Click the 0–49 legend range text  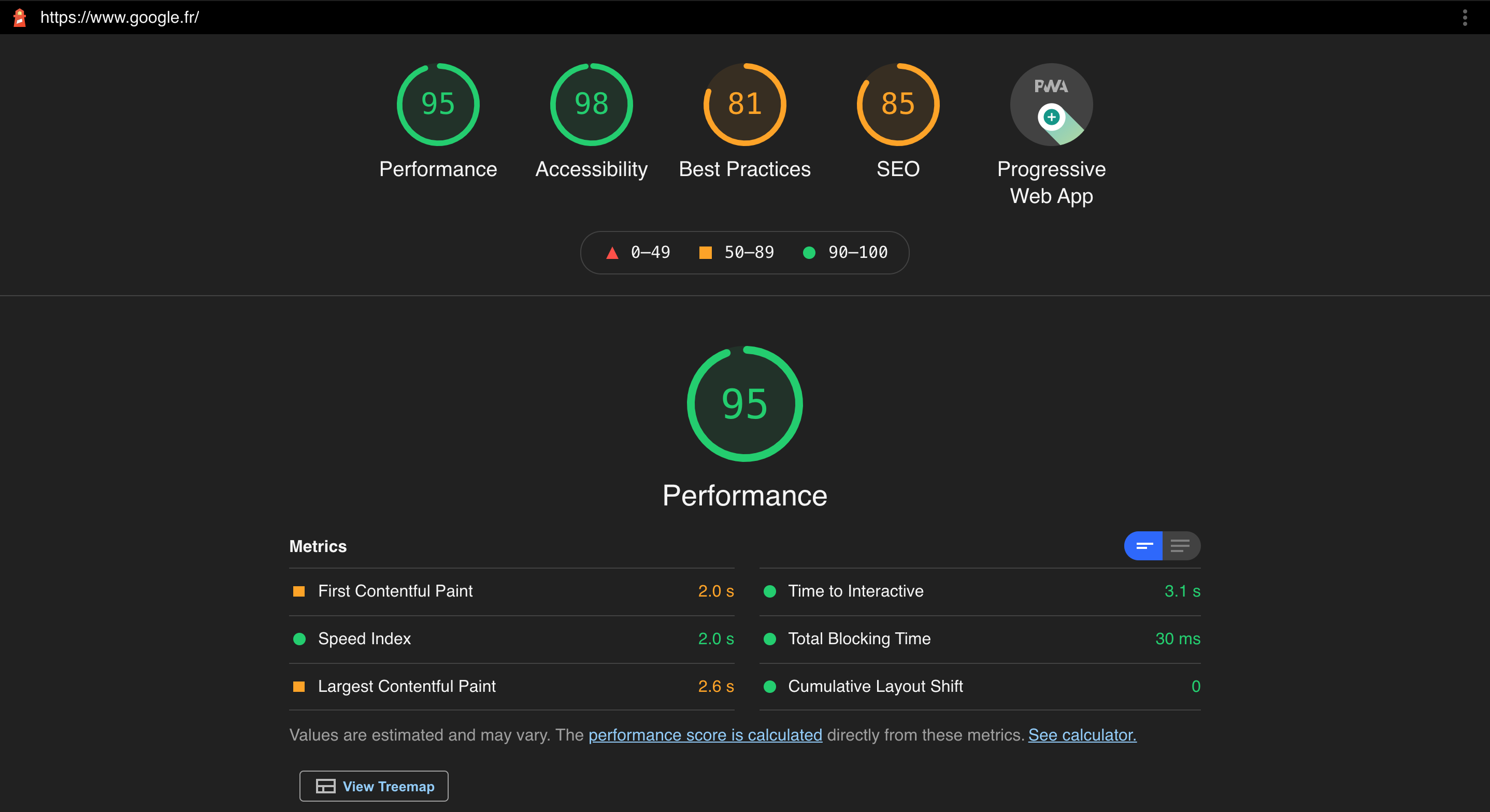click(x=650, y=253)
